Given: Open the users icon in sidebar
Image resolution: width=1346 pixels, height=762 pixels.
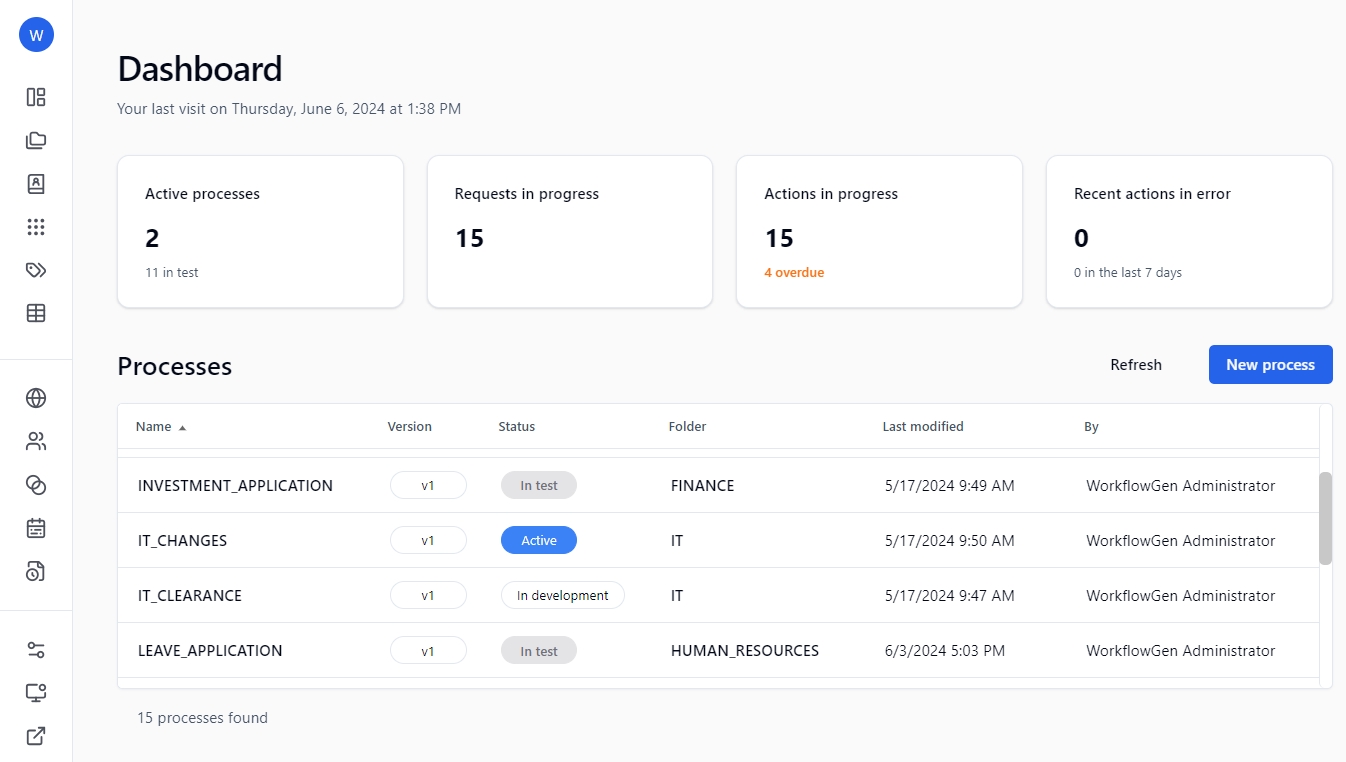Looking at the screenshot, I should click(x=36, y=441).
